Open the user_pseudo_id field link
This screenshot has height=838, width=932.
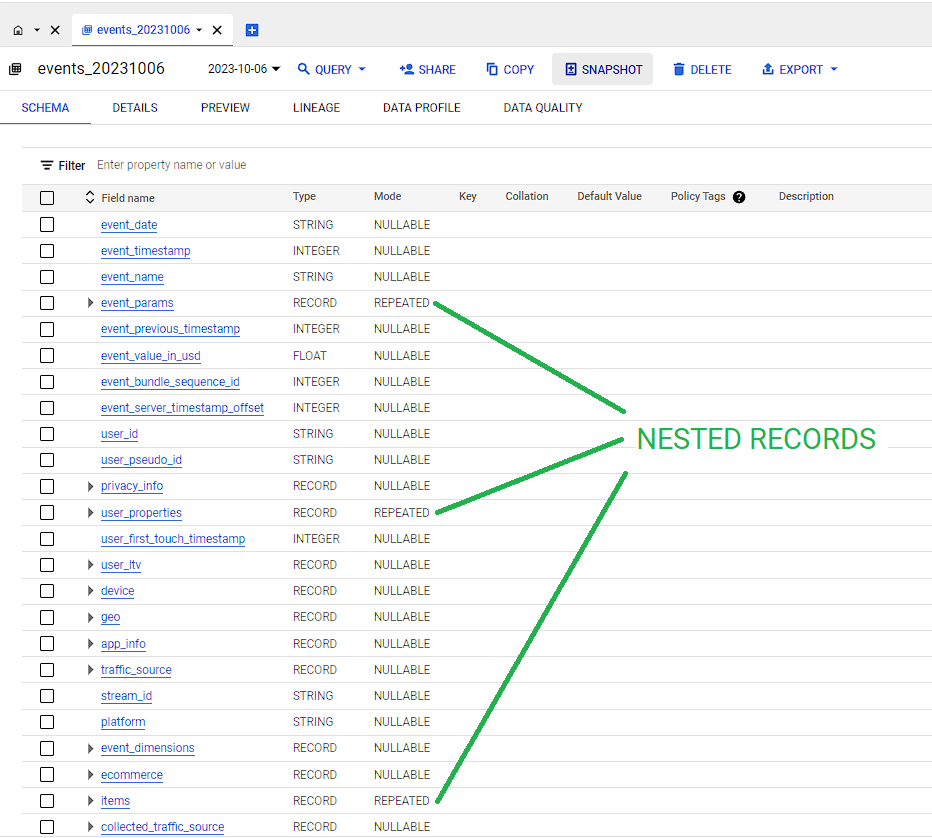(x=141, y=460)
